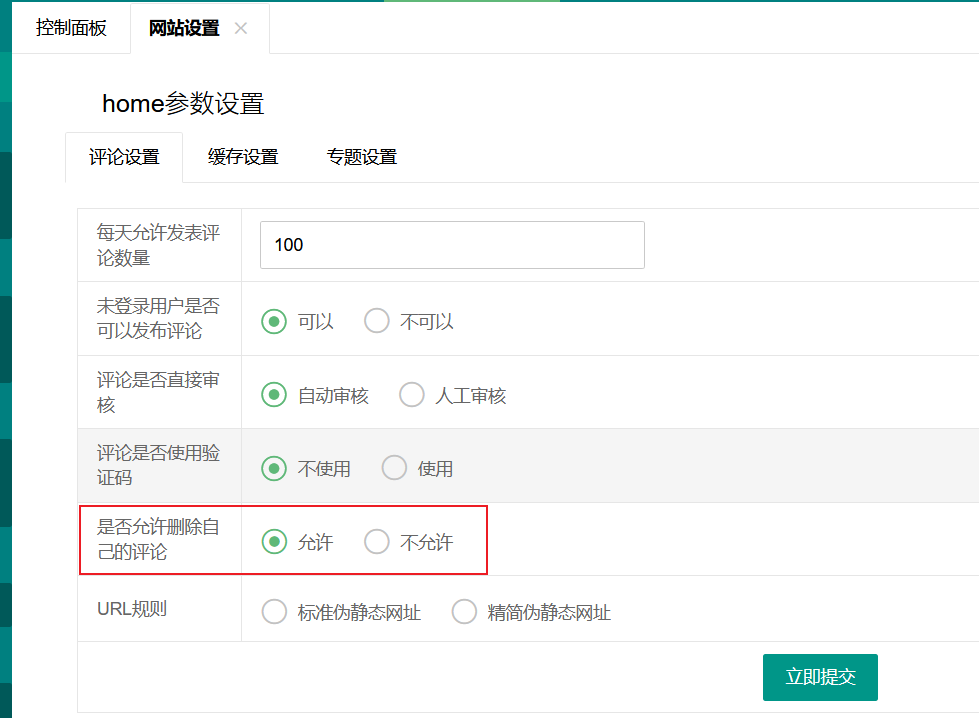
Task: Open the 缓存设置 tab
Action: tap(243, 157)
